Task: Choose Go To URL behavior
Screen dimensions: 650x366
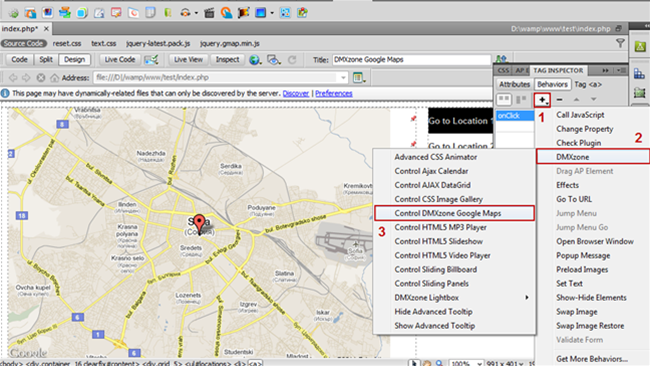Action: point(574,199)
